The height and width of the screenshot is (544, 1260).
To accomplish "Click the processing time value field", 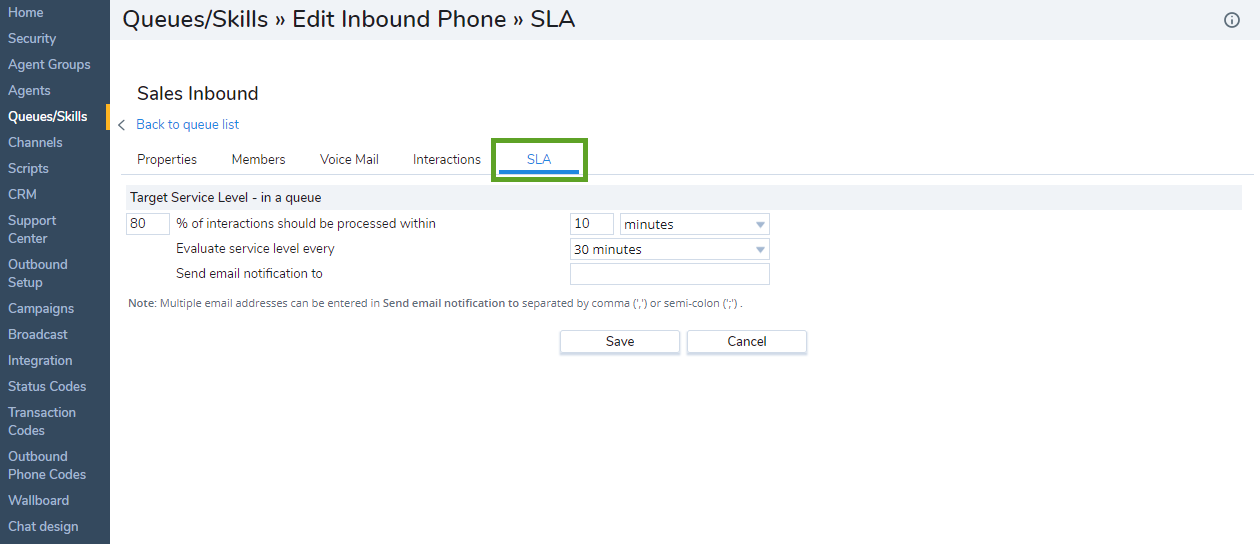I will (592, 224).
